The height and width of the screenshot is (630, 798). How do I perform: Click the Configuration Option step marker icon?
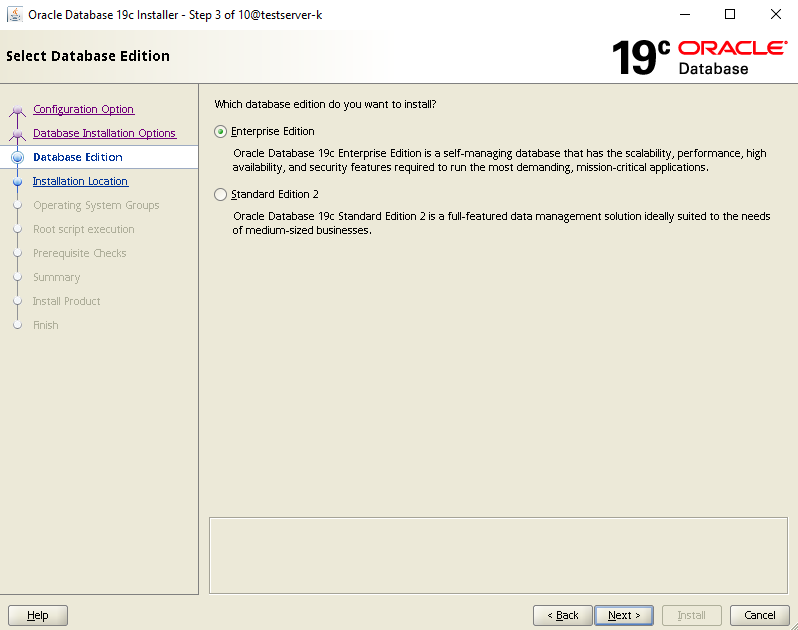[x=17, y=110]
